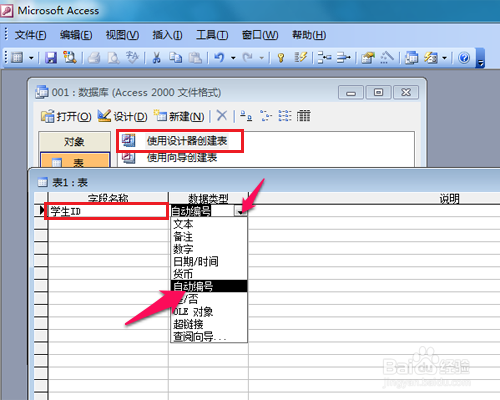This screenshot has height=400, width=500.
Task: Click the File Search toolbar icon
Action: tap(70, 58)
